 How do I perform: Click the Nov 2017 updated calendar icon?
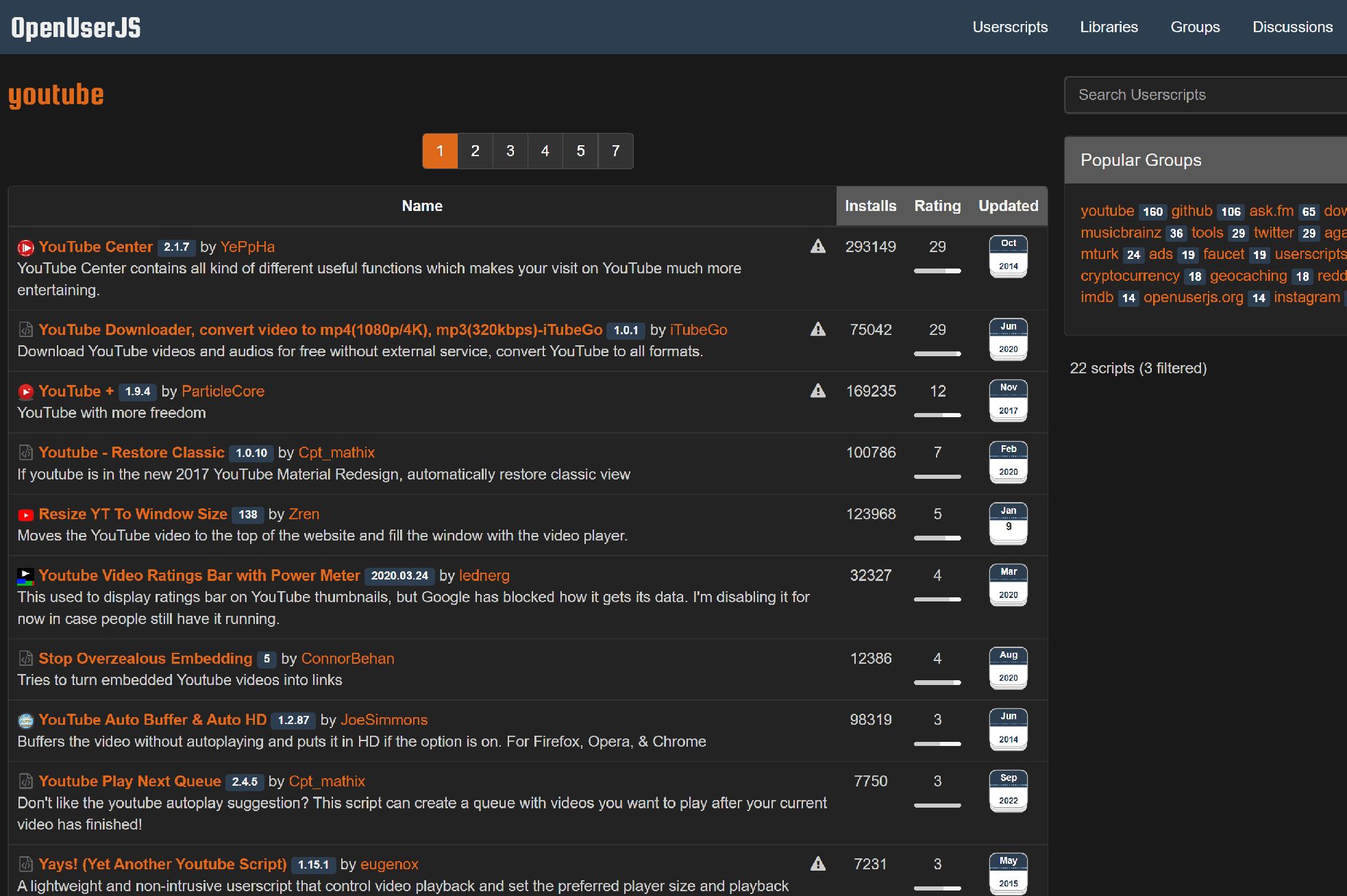pyautogui.click(x=1008, y=401)
